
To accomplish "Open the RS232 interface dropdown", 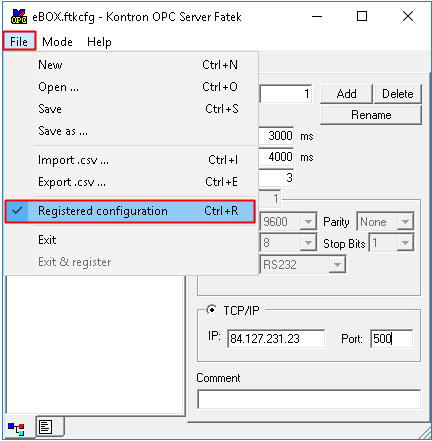I will (337, 265).
